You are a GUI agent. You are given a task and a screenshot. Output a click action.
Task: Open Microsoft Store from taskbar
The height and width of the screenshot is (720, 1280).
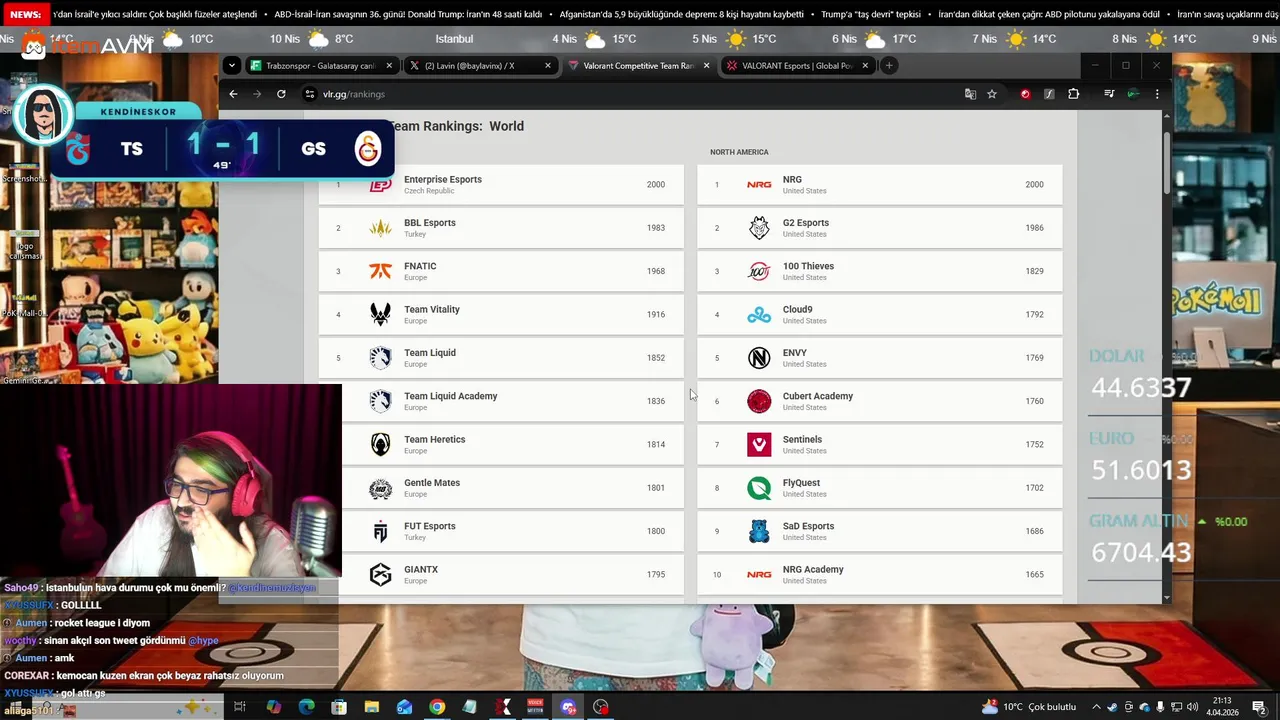tap(339, 707)
